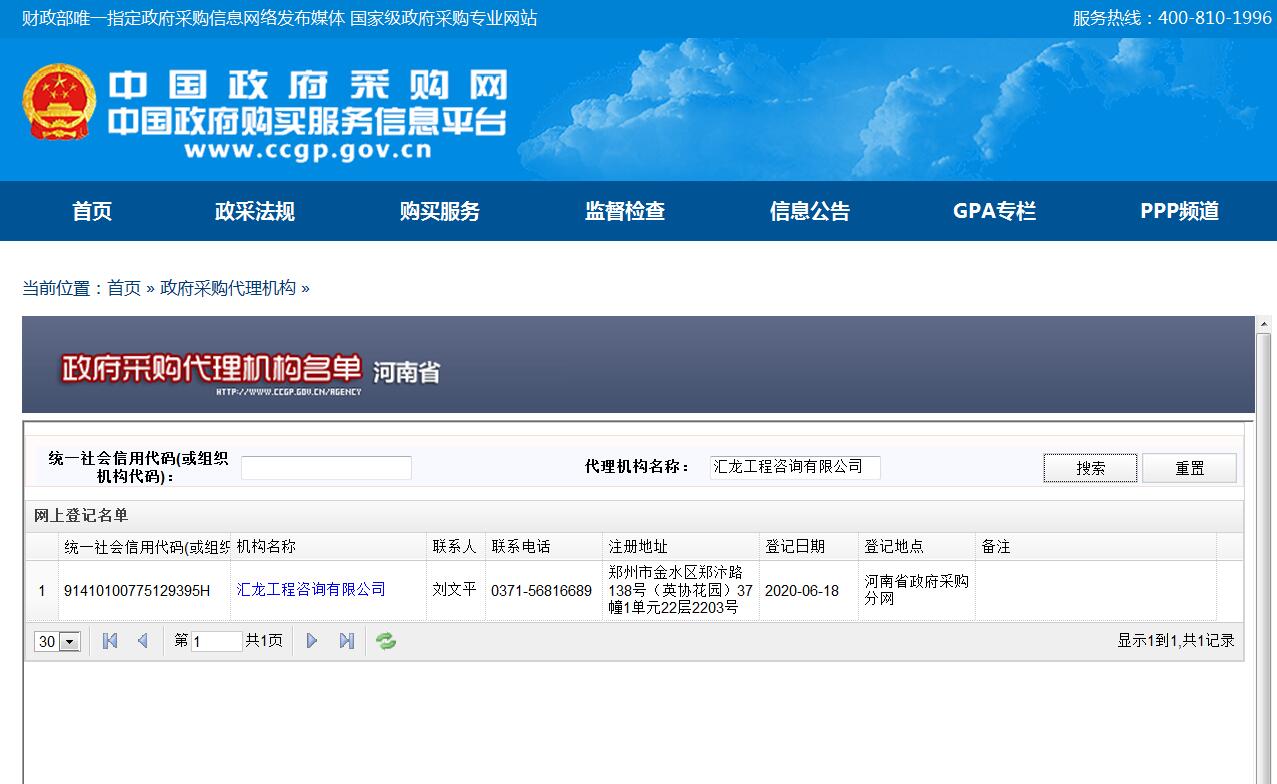Open 首页 in the navigation bar

(92, 211)
